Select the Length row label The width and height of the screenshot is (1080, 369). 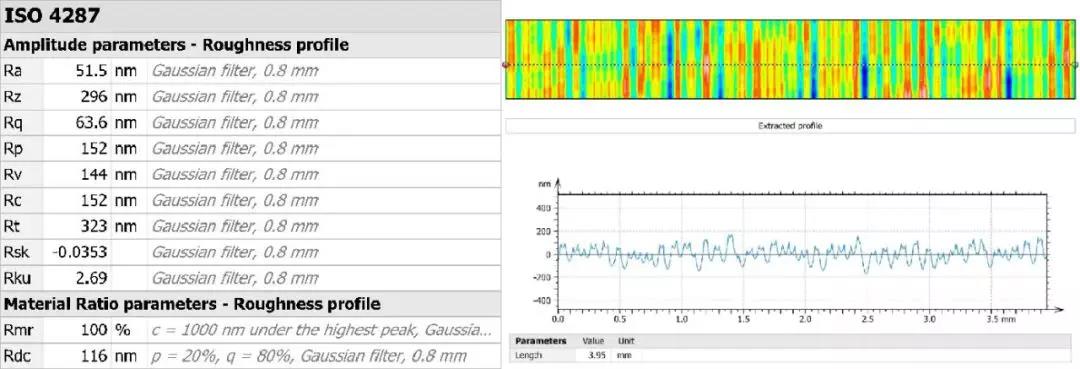[x=528, y=356]
